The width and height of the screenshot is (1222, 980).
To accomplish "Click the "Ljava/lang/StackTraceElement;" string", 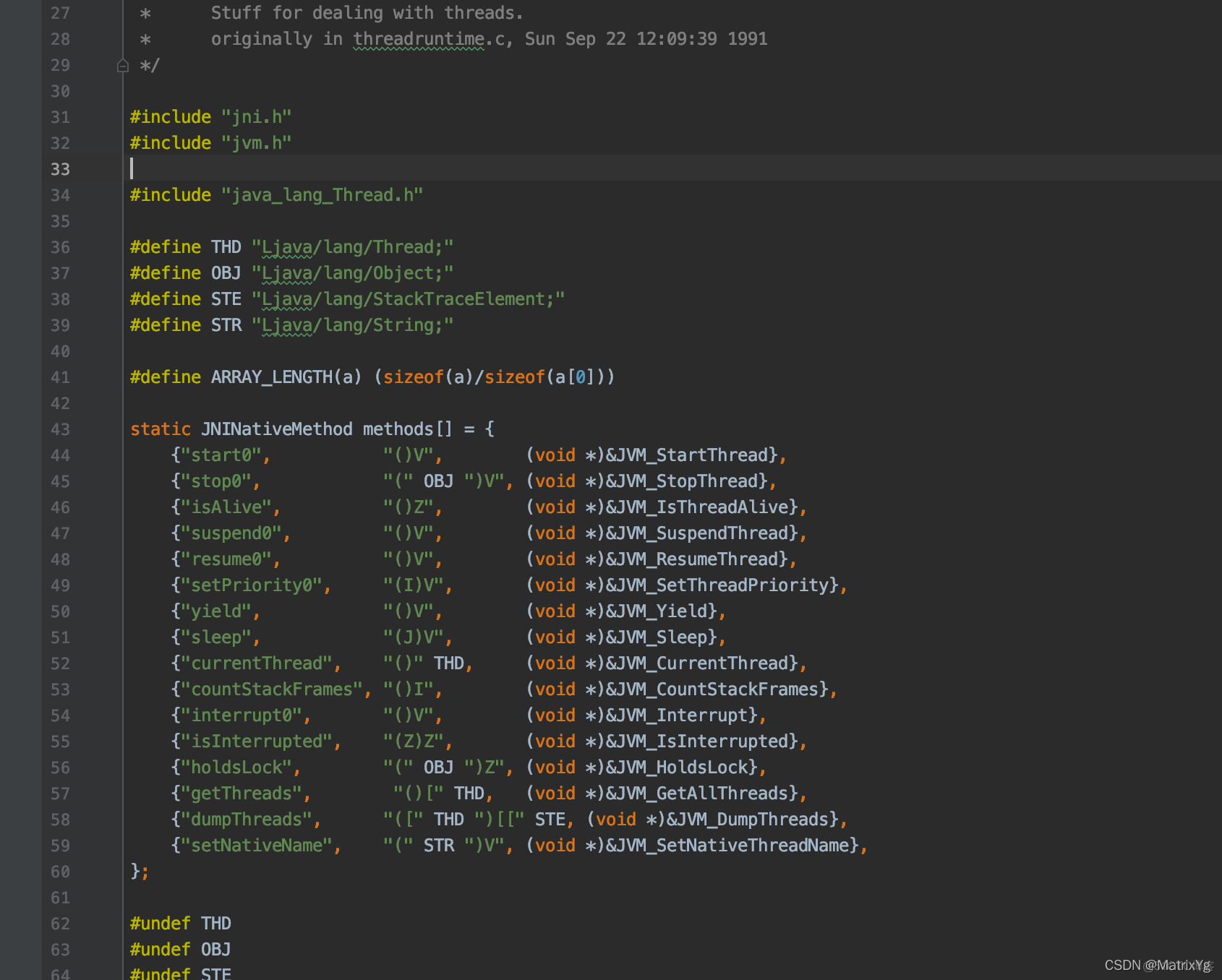I will [x=409, y=299].
